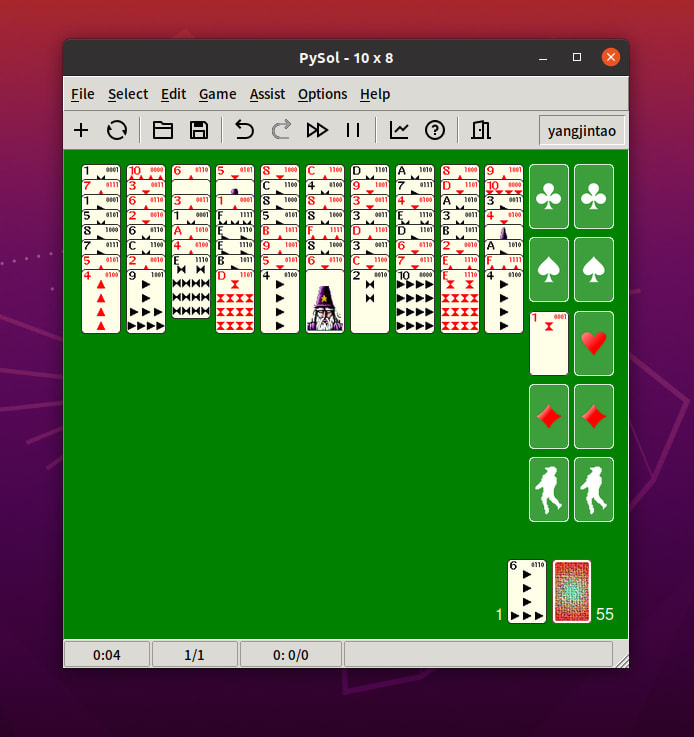
Task: Open the Select menu
Action: click(x=128, y=94)
